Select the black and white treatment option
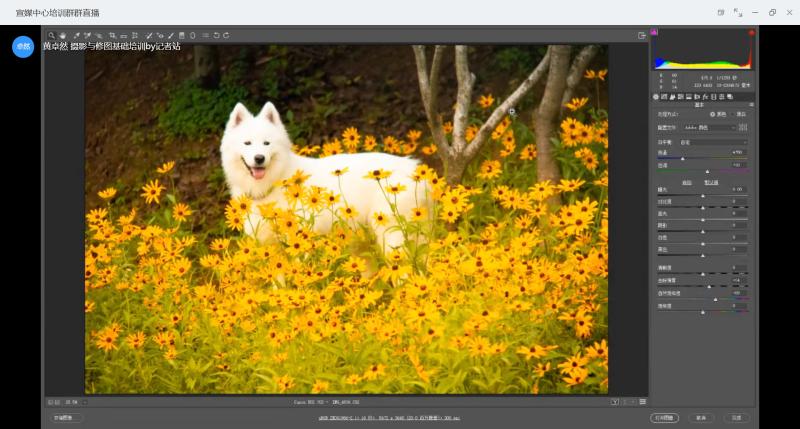This screenshot has width=800, height=429. click(x=736, y=114)
